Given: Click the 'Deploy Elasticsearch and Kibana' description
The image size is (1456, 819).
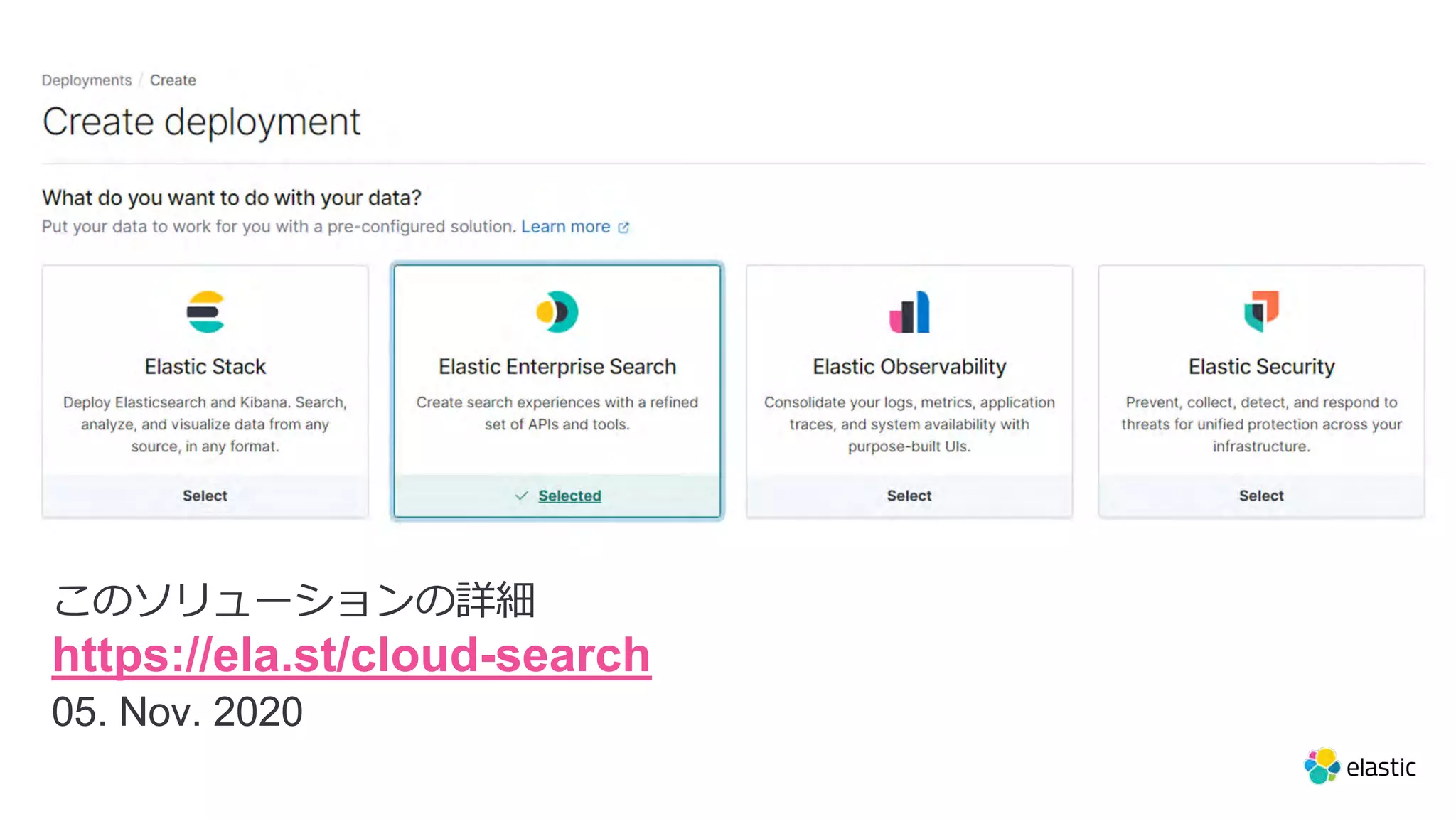Looking at the screenshot, I should click(205, 424).
